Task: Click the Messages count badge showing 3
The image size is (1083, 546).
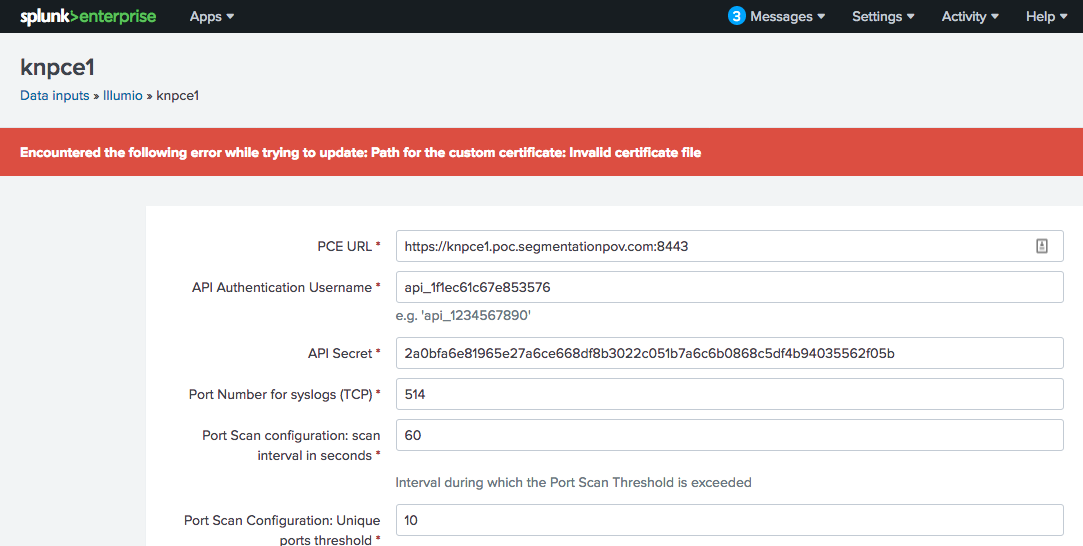Action: tap(736, 16)
